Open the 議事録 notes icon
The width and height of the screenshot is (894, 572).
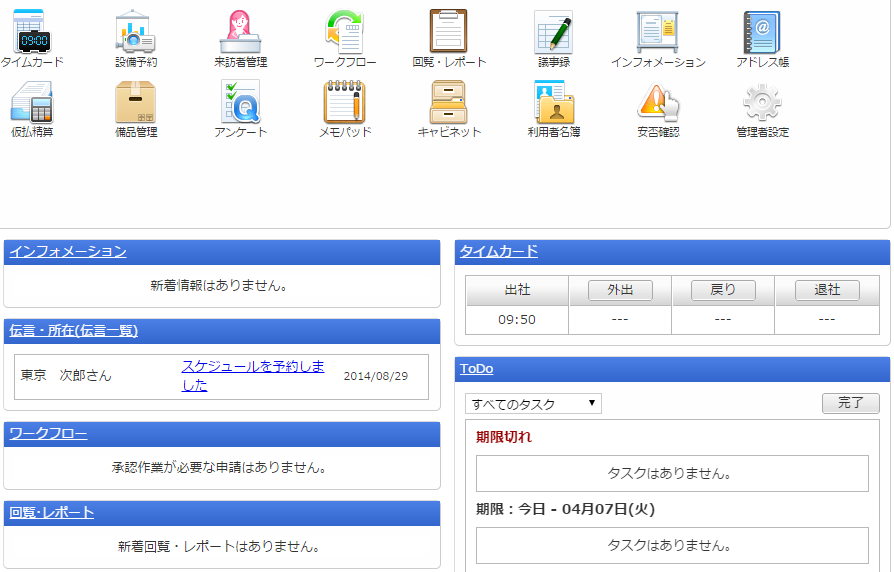[x=553, y=32]
